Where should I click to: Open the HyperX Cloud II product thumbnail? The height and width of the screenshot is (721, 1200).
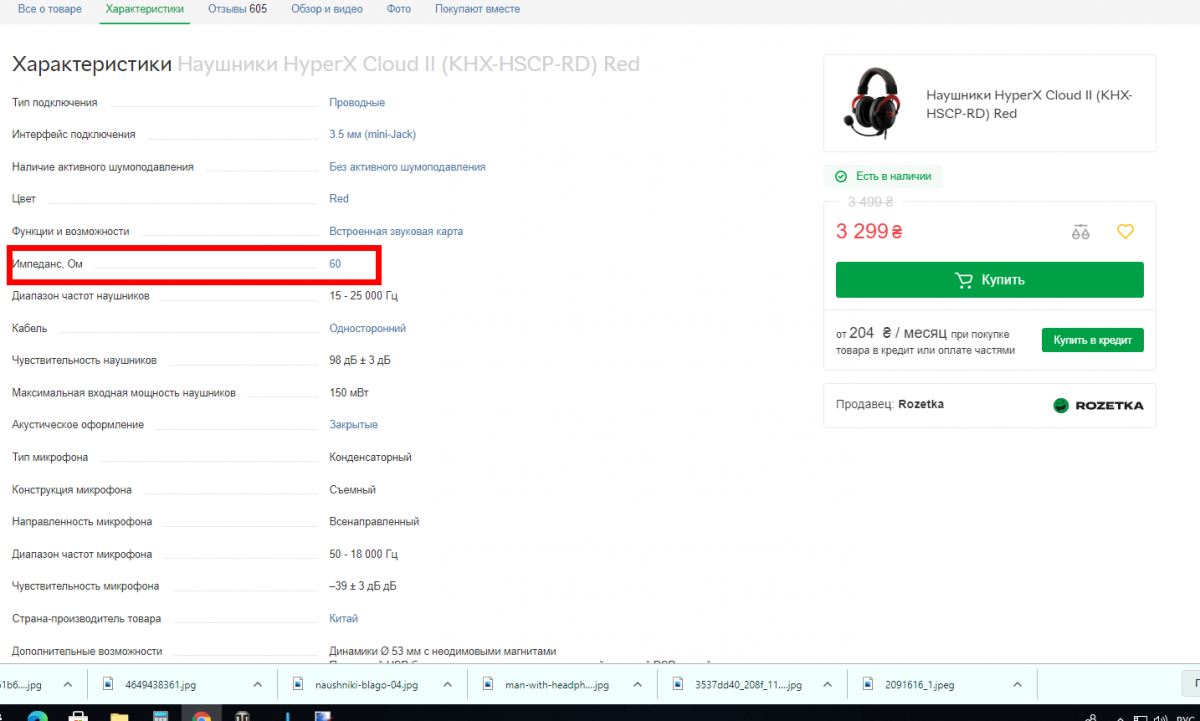[x=870, y=102]
